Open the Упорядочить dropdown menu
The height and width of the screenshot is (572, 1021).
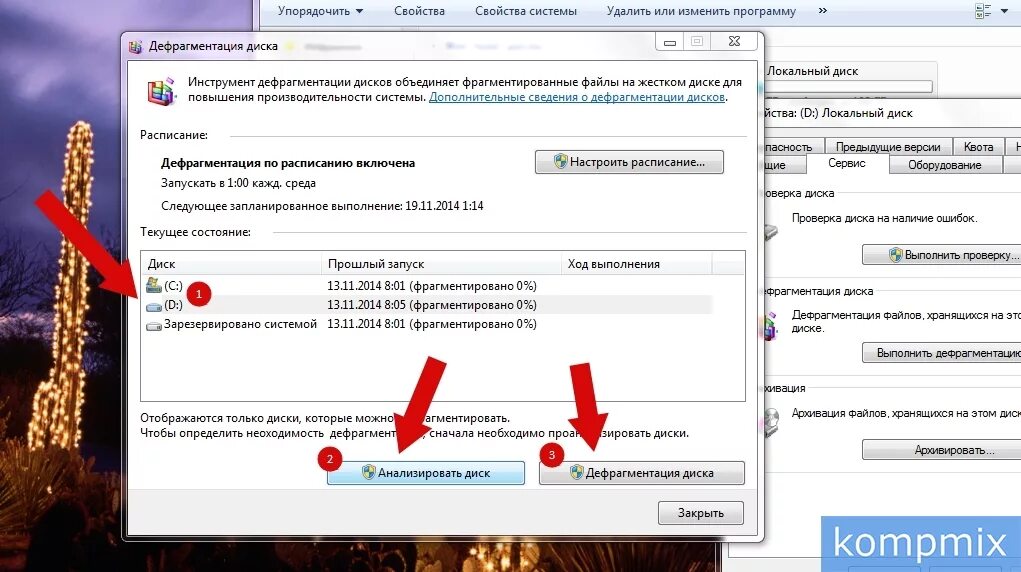pyautogui.click(x=320, y=11)
